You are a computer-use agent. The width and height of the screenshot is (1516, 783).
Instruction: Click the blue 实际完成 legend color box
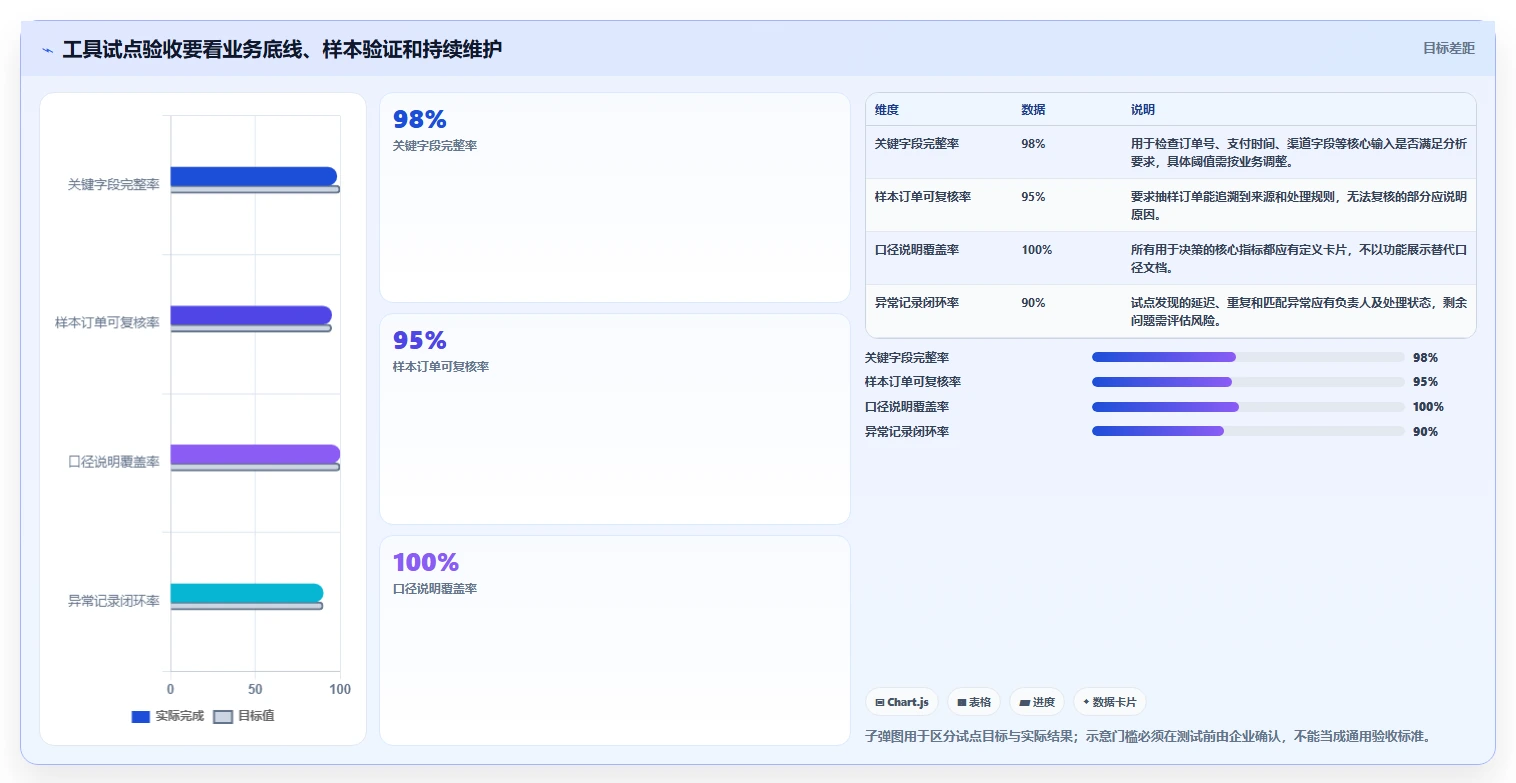[141, 717]
